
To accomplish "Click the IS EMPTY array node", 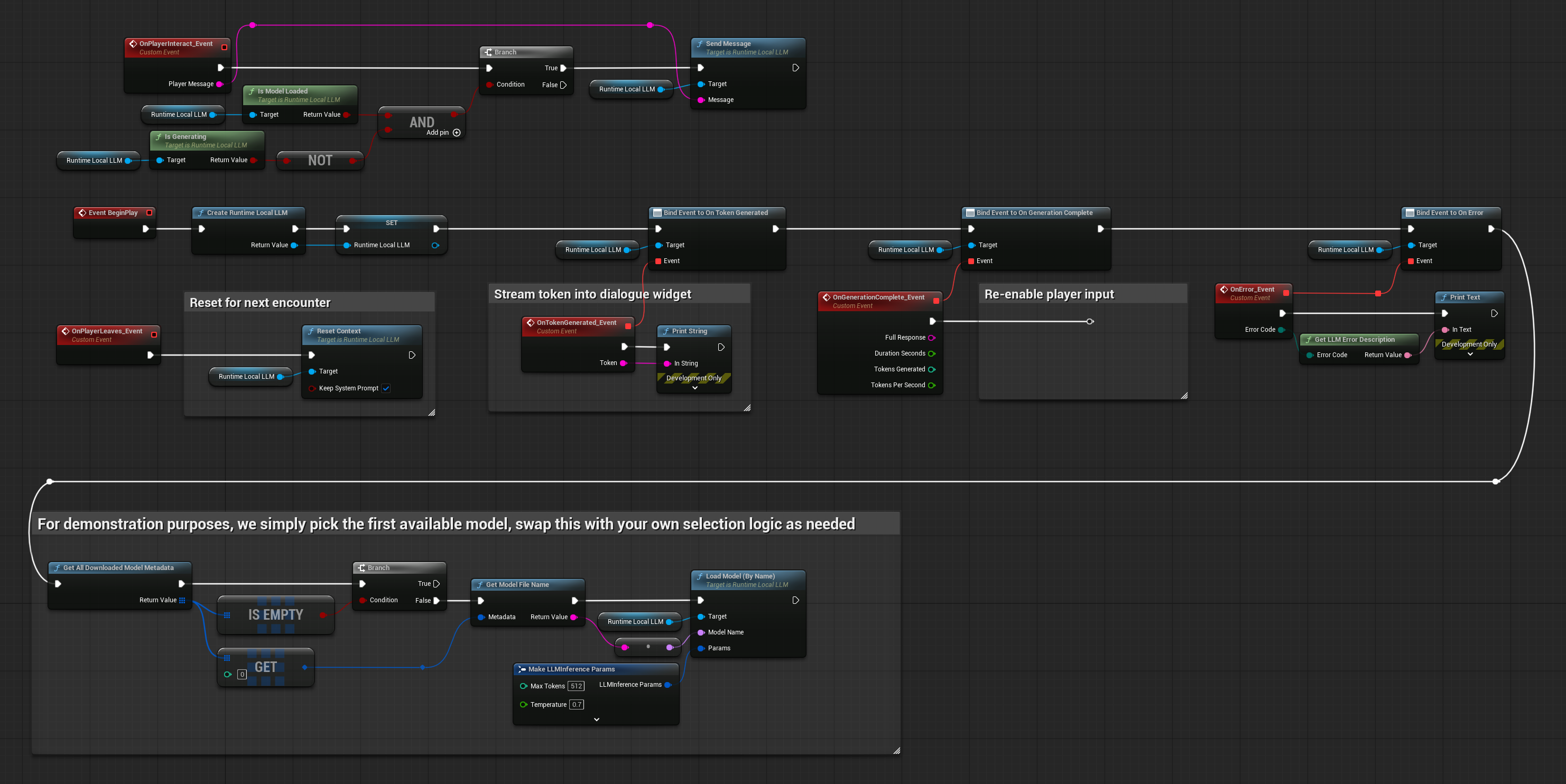I will 275,614.
